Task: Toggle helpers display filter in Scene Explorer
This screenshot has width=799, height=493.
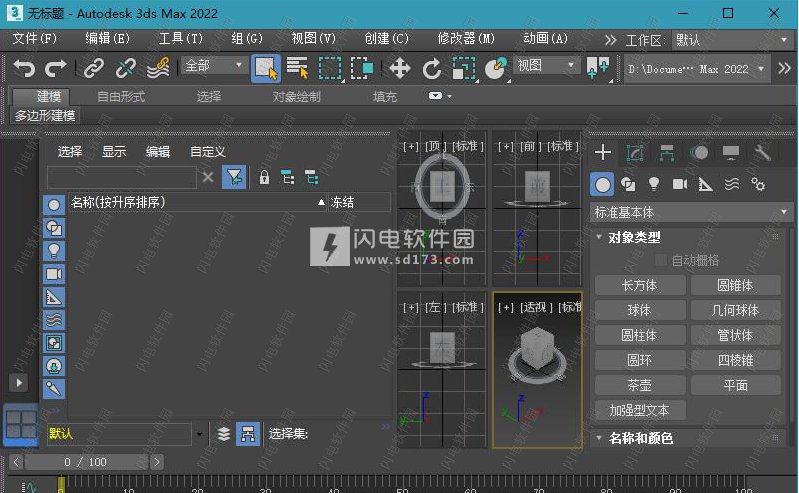Action: [54, 297]
